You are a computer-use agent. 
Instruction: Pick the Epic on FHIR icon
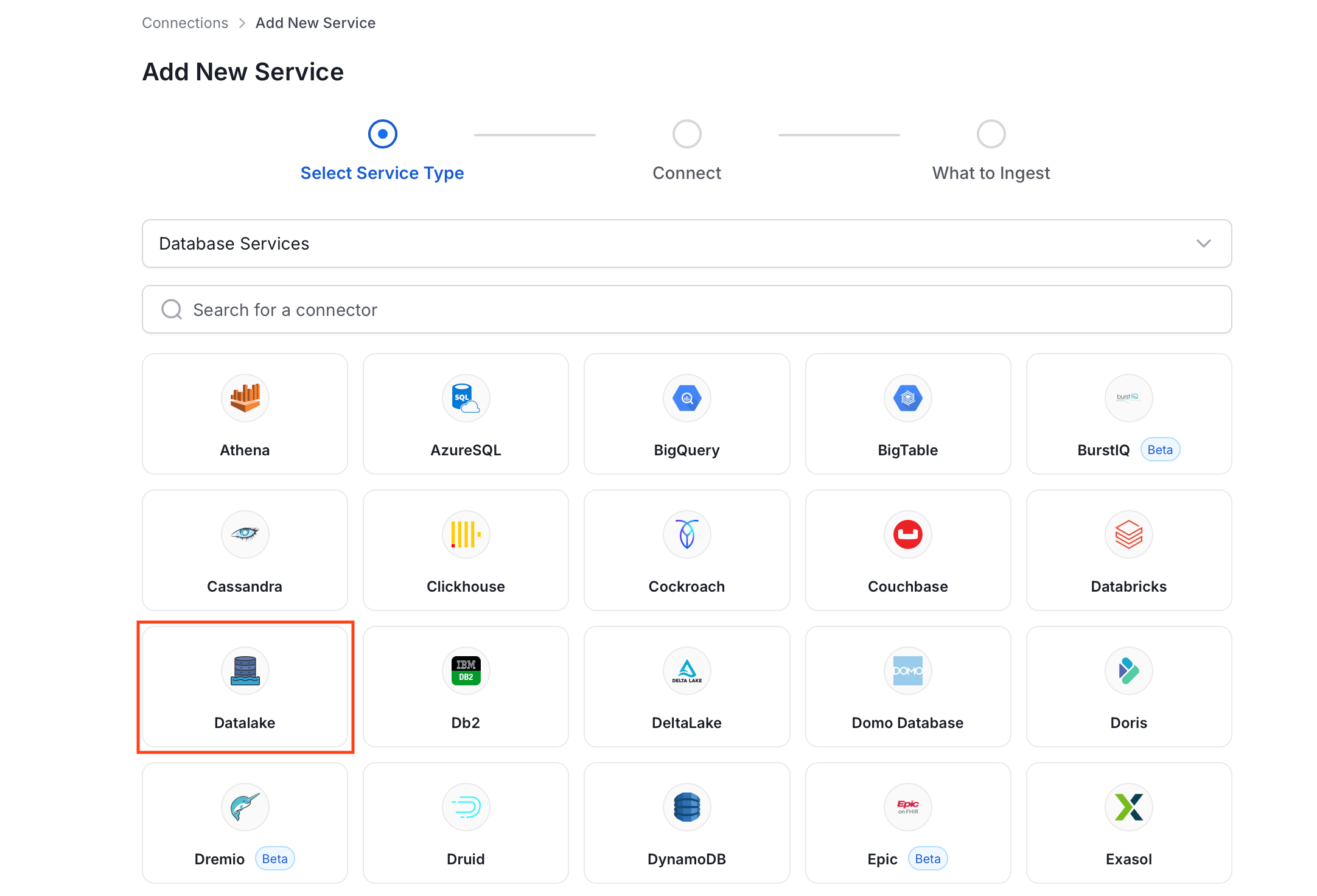click(907, 807)
